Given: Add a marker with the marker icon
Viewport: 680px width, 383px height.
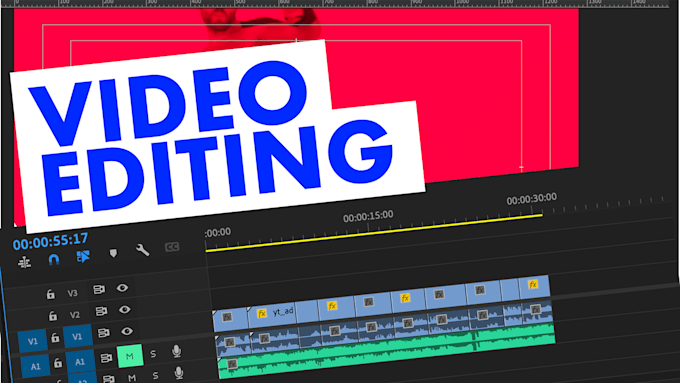Looking at the screenshot, I should [x=113, y=253].
